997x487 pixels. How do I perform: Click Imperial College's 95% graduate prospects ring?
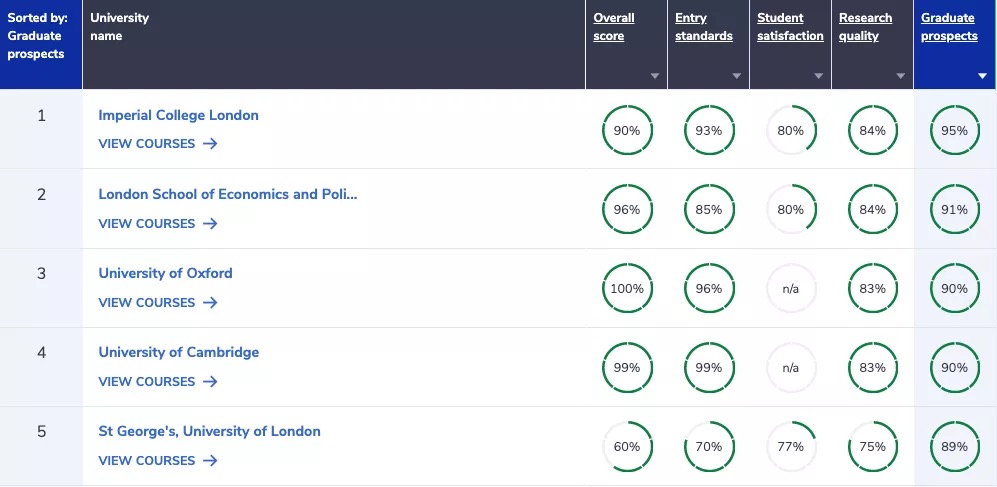point(954,130)
